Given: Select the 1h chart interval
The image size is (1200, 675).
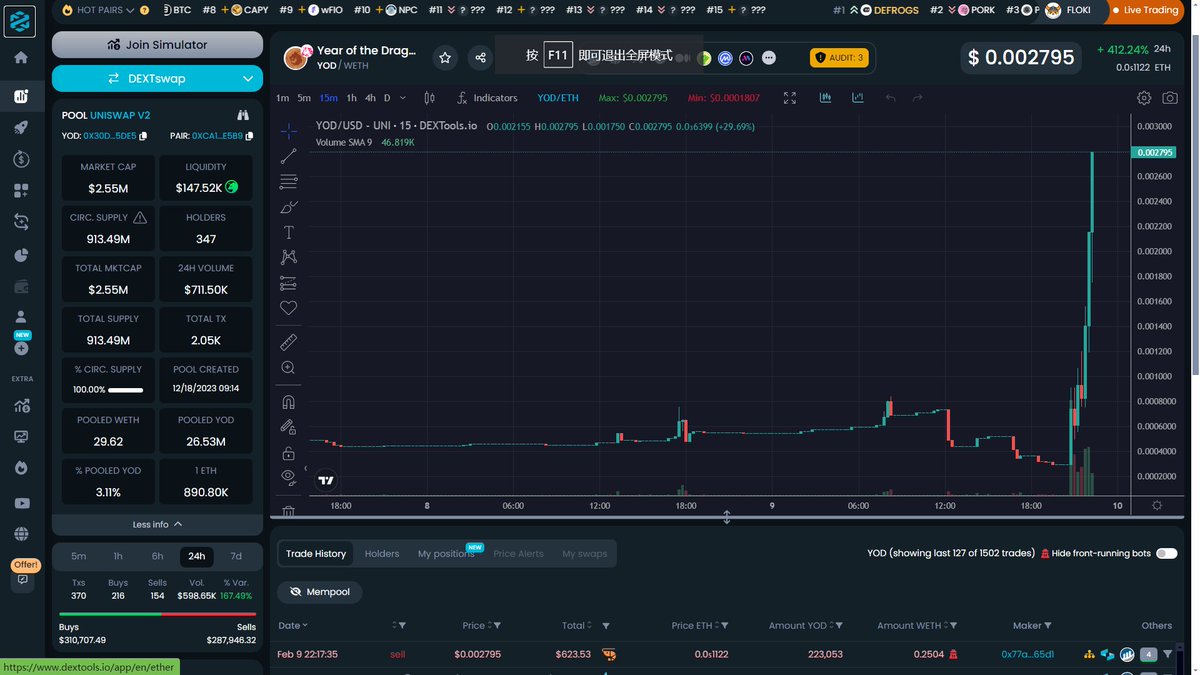Looking at the screenshot, I should 352,98.
